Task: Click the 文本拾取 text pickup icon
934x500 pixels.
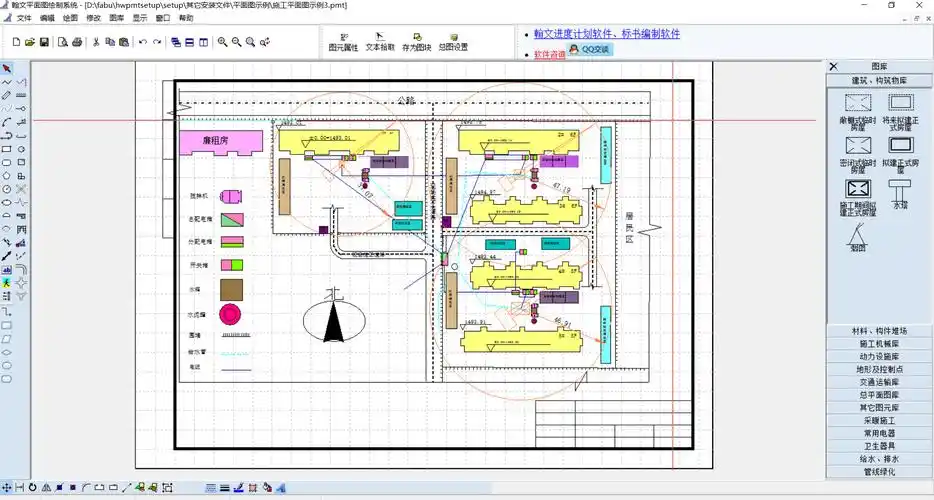Action: [380, 42]
